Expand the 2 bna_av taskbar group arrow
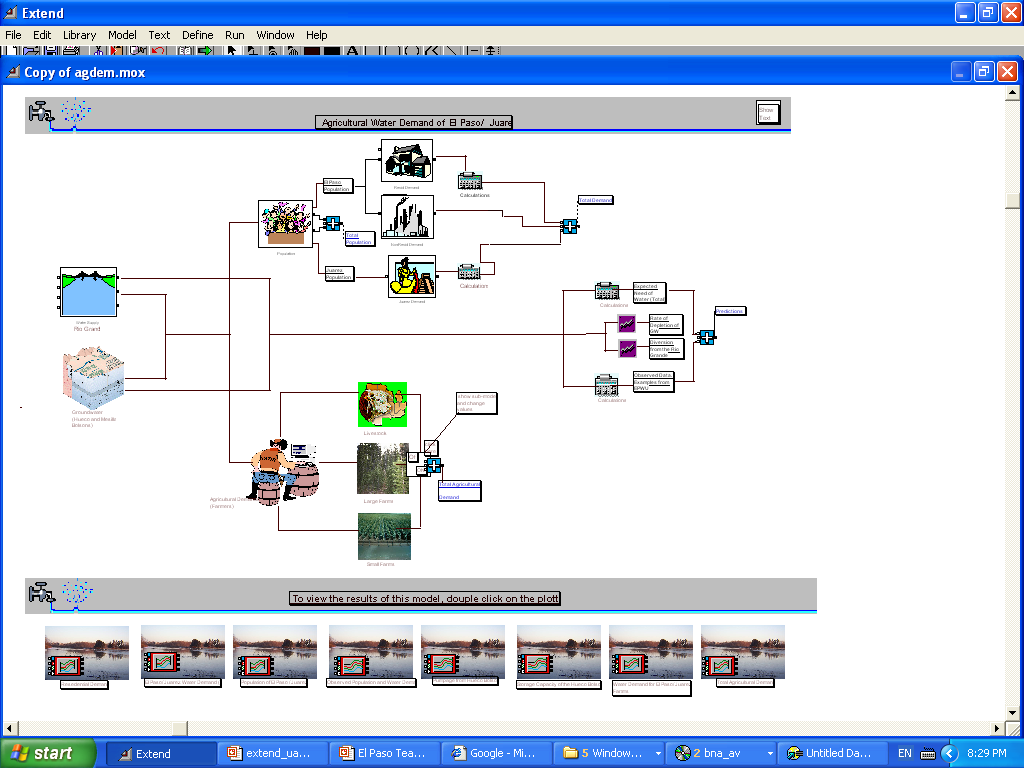 [770, 753]
